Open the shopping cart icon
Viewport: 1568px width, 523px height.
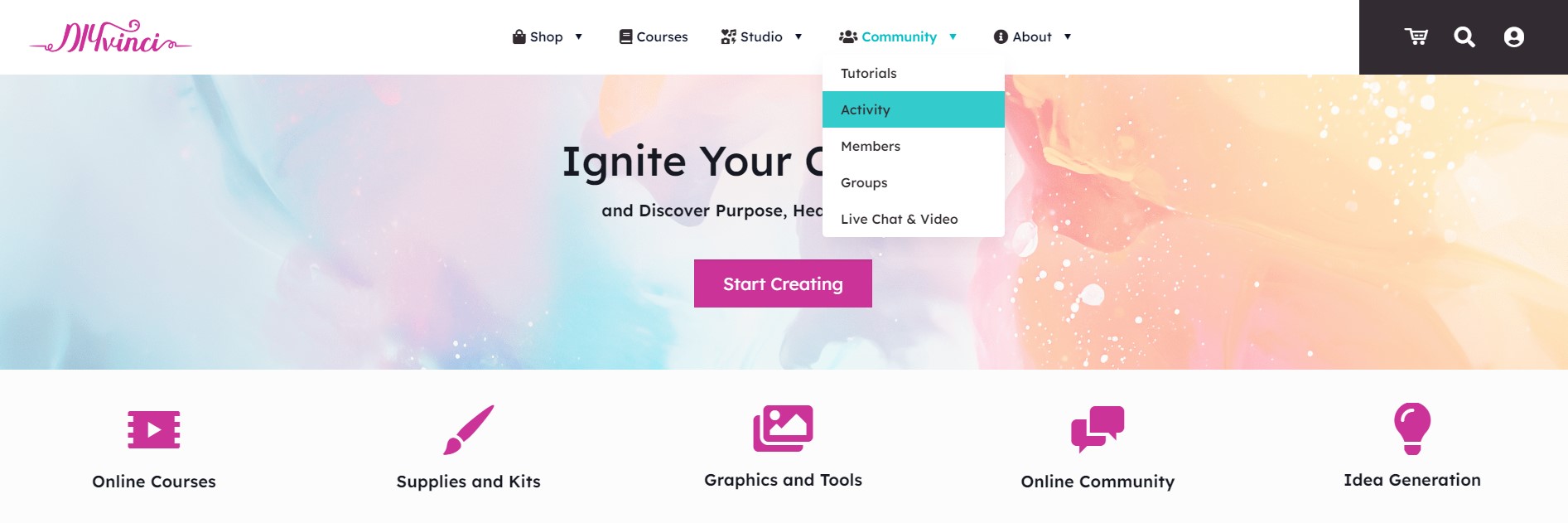pyautogui.click(x=1416, y=36)
